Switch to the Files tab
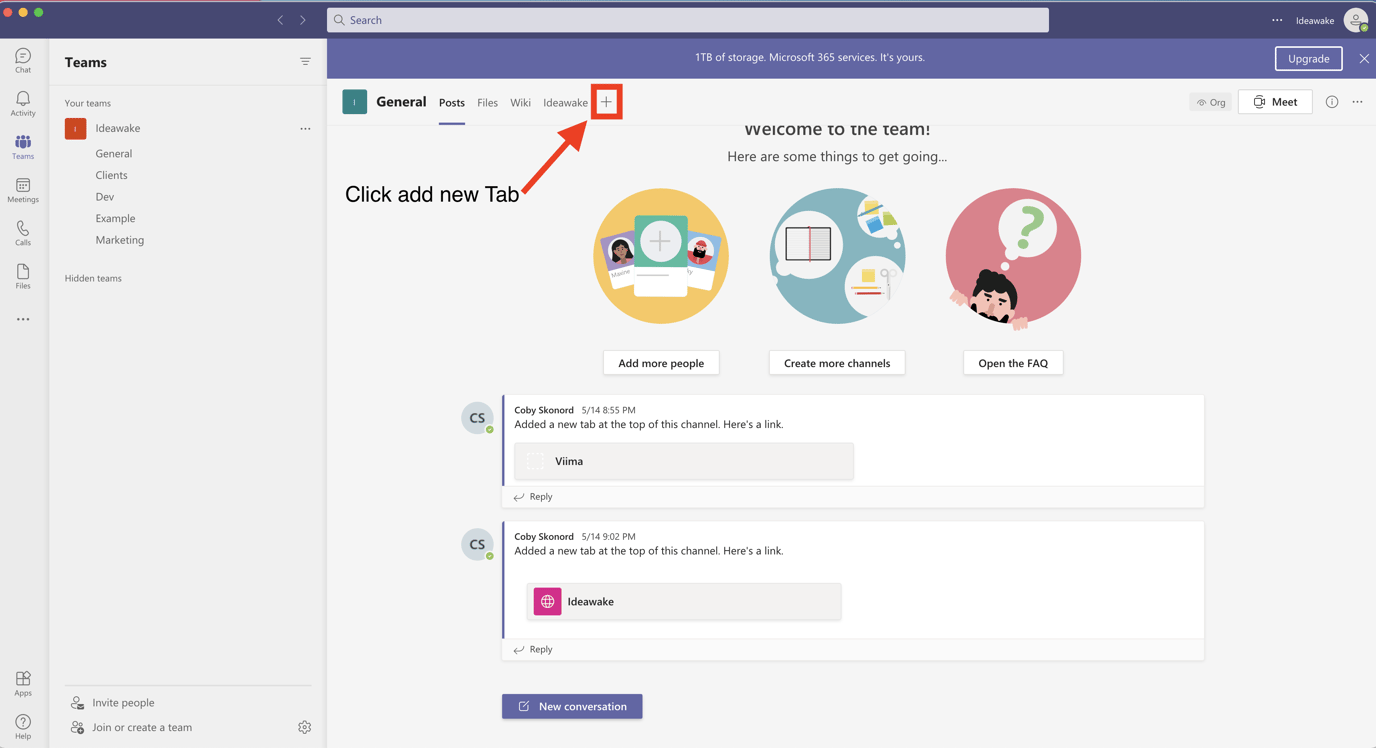This screenshot has width=1376, height=748. pos(487,103)
